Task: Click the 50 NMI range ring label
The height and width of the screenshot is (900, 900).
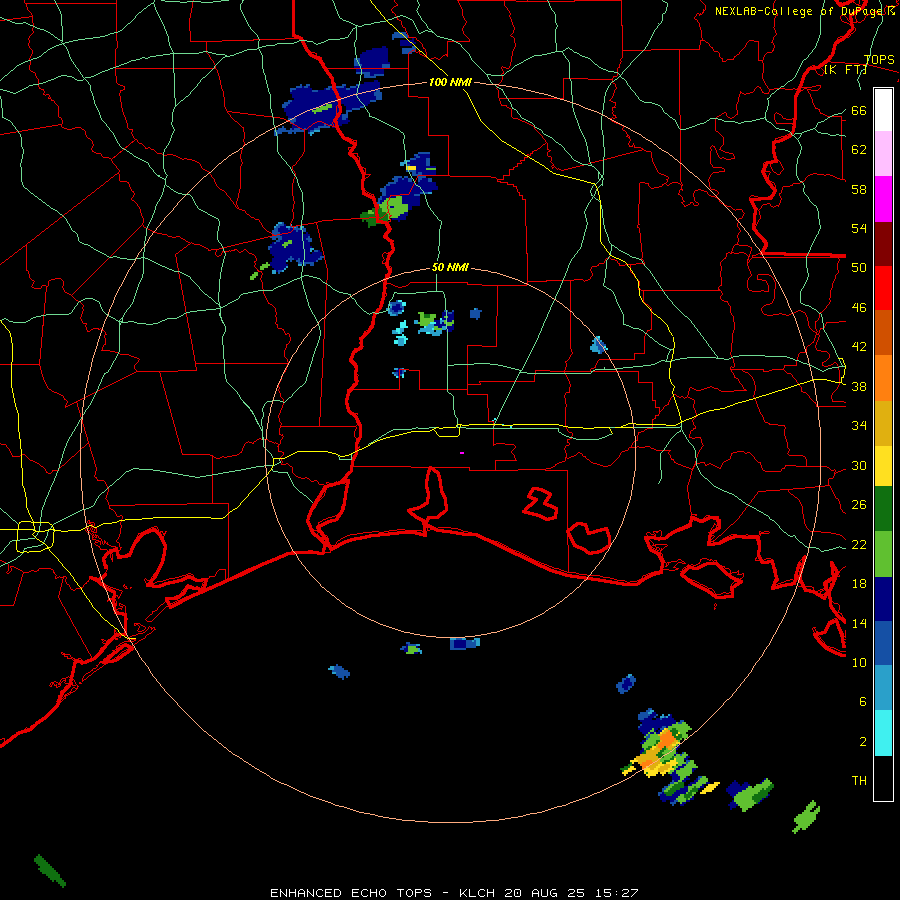Action: (x=450, y=267)
